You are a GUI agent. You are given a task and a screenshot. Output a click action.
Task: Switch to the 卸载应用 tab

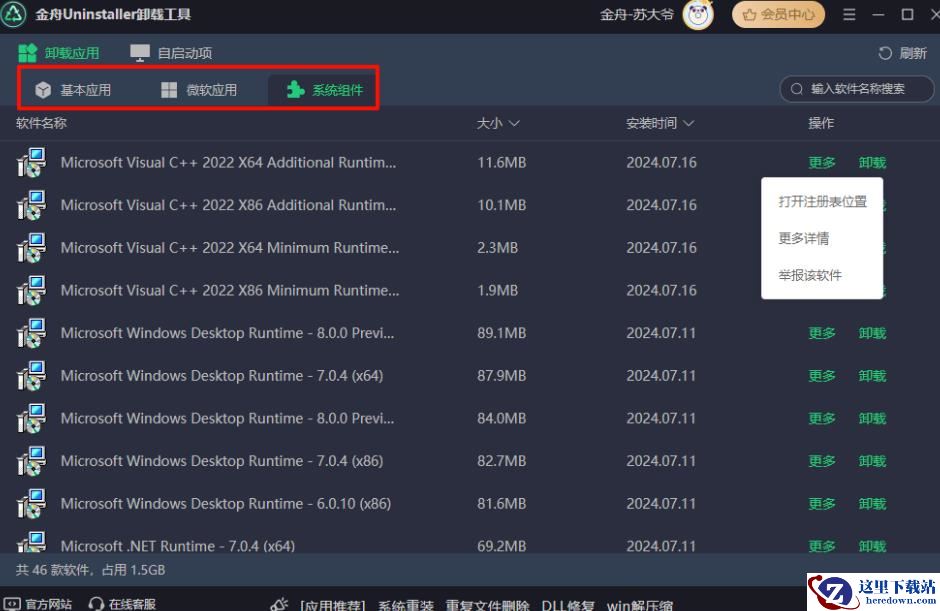pyautogui.click(x=59, y=53)
